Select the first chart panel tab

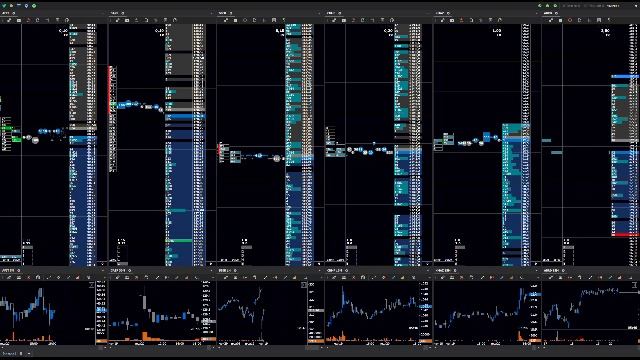11,270
